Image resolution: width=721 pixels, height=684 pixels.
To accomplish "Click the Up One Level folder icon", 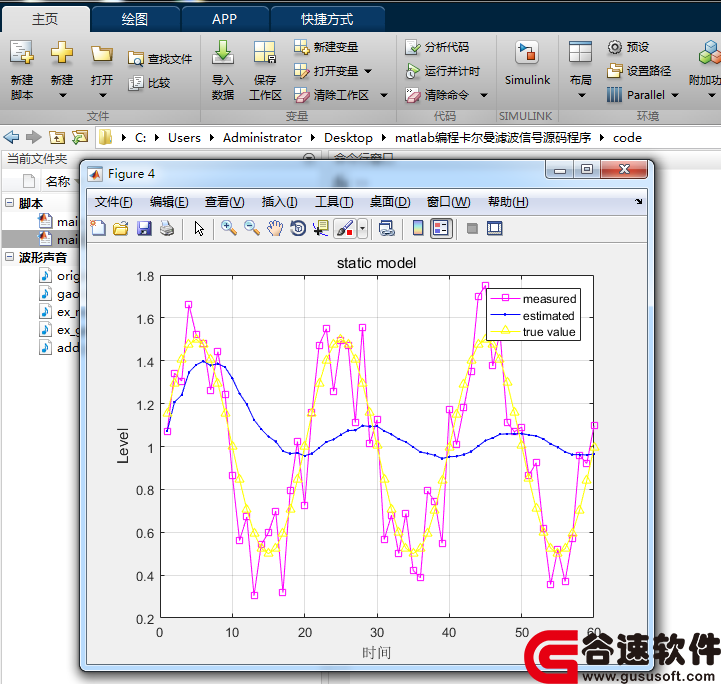I will click(x=57, y=137).
